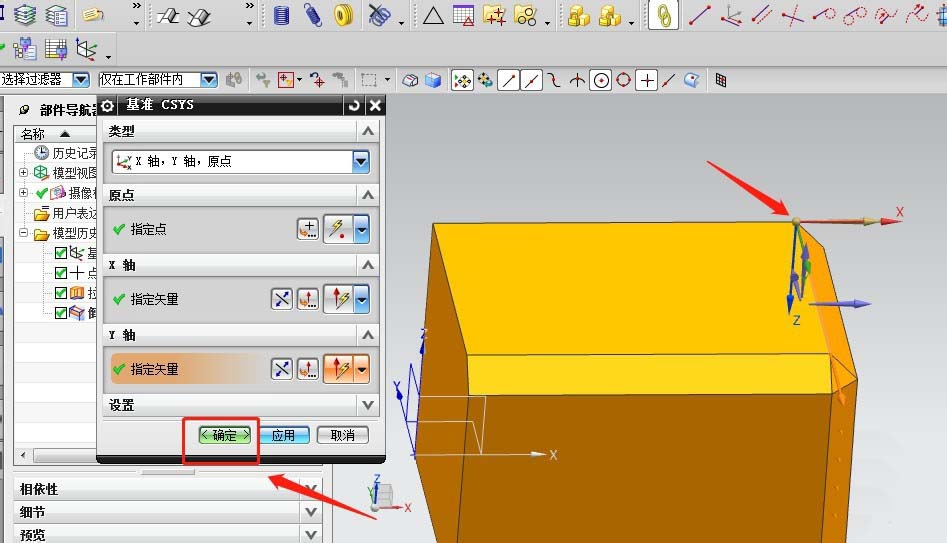
Task: Select the cylindrical compression spring tool
Action: click(x=281, y=15)
